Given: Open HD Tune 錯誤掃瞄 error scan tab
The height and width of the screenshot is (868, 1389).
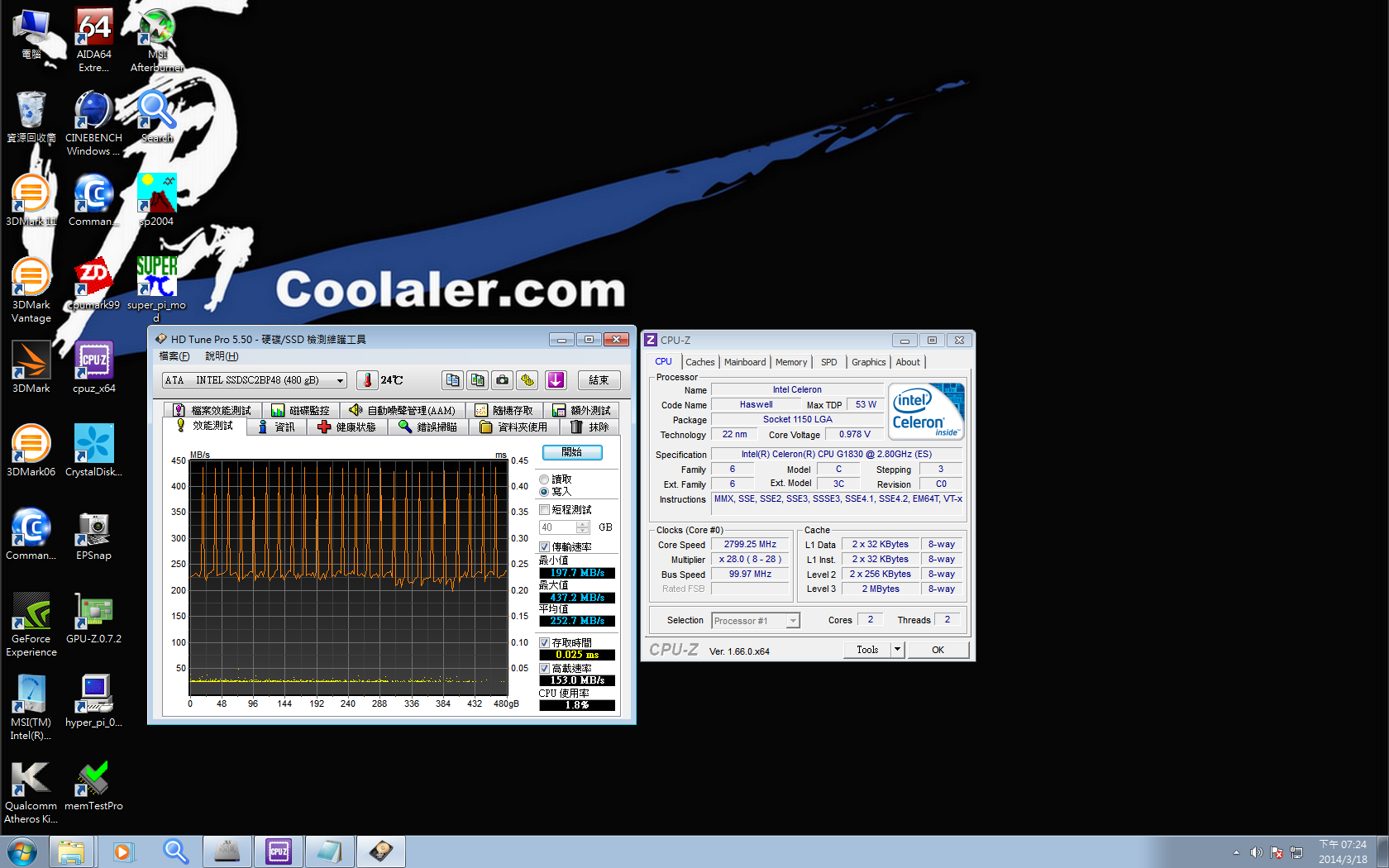Looking at the screenshot, I should click(427, 427).
